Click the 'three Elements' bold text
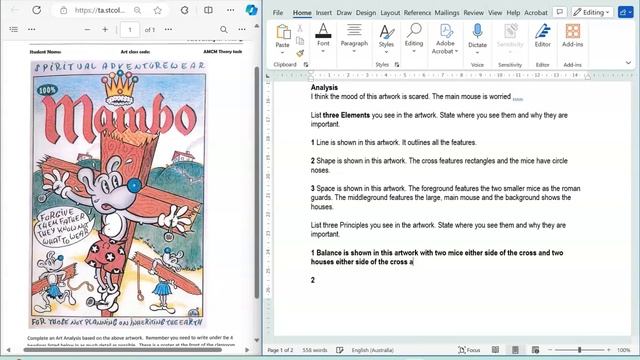 346,115
